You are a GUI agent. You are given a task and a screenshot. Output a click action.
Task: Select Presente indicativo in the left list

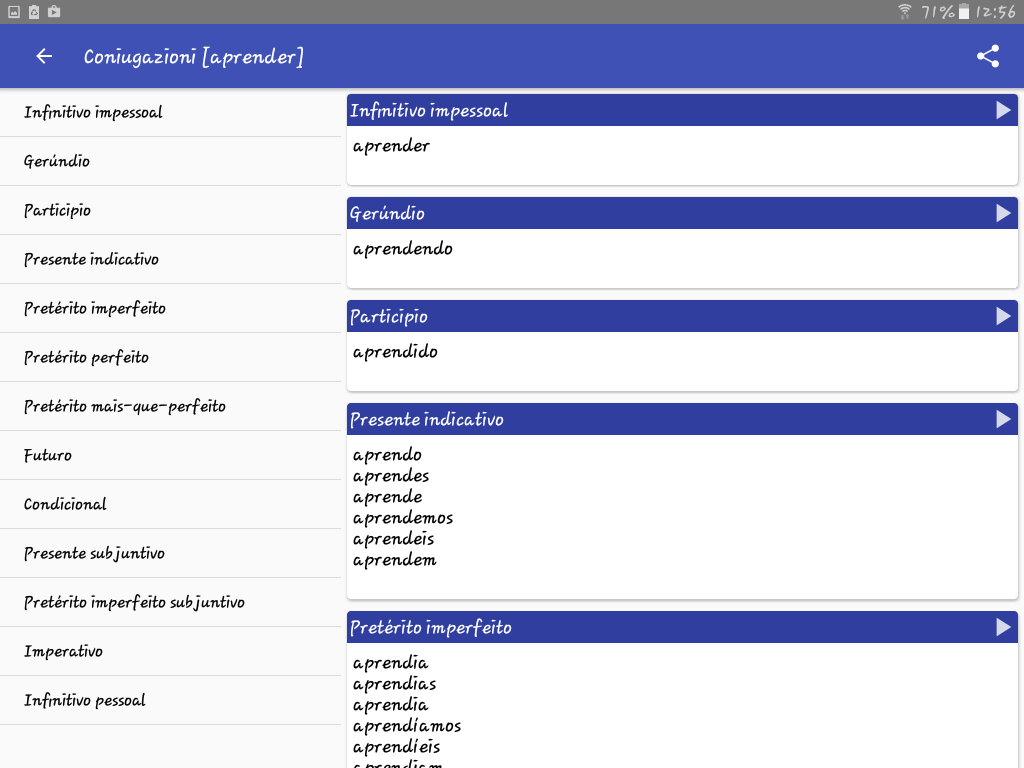coord(170,259)
